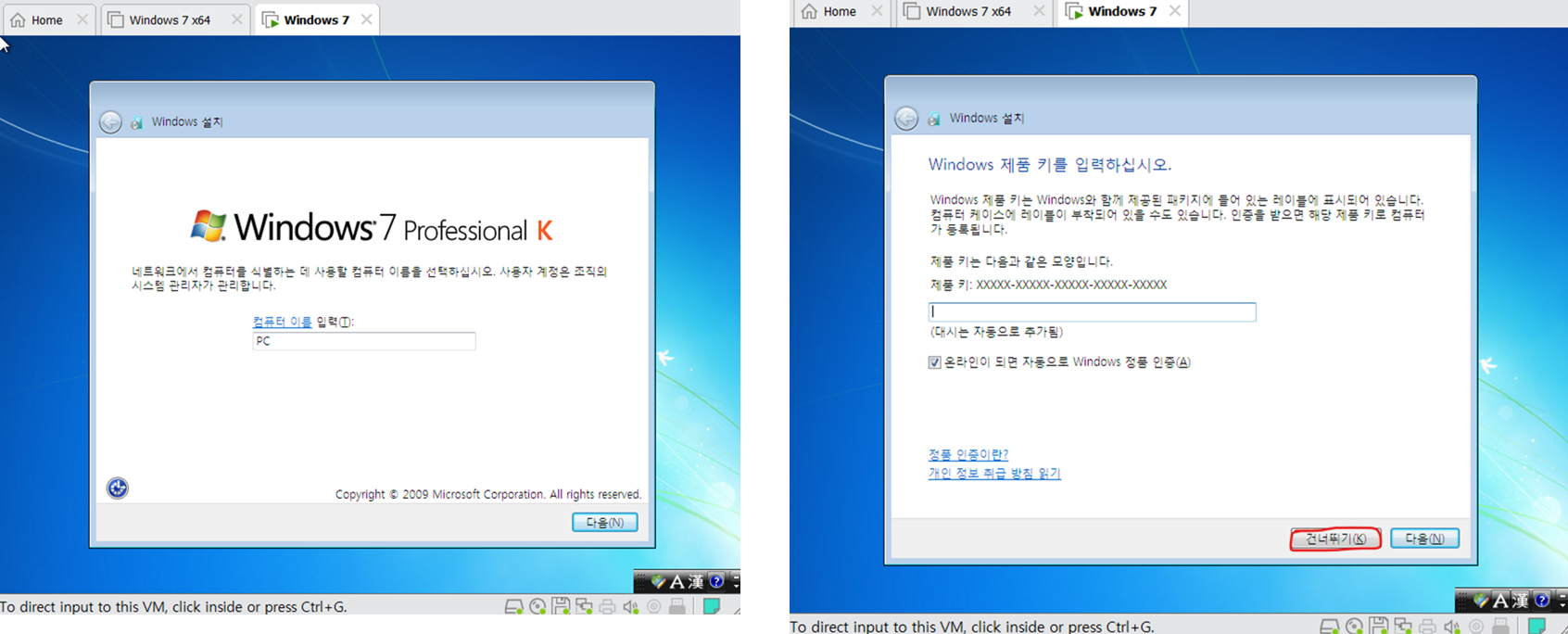Click network adapter status icon in right VM window
This screenshot has width=1568, height=634.
1403,627
